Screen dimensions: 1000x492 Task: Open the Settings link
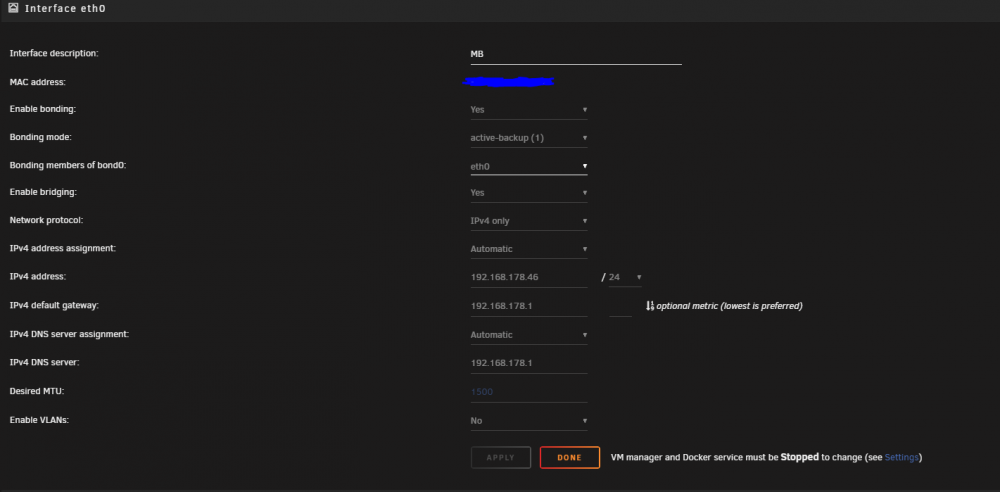tap(901, 458)
